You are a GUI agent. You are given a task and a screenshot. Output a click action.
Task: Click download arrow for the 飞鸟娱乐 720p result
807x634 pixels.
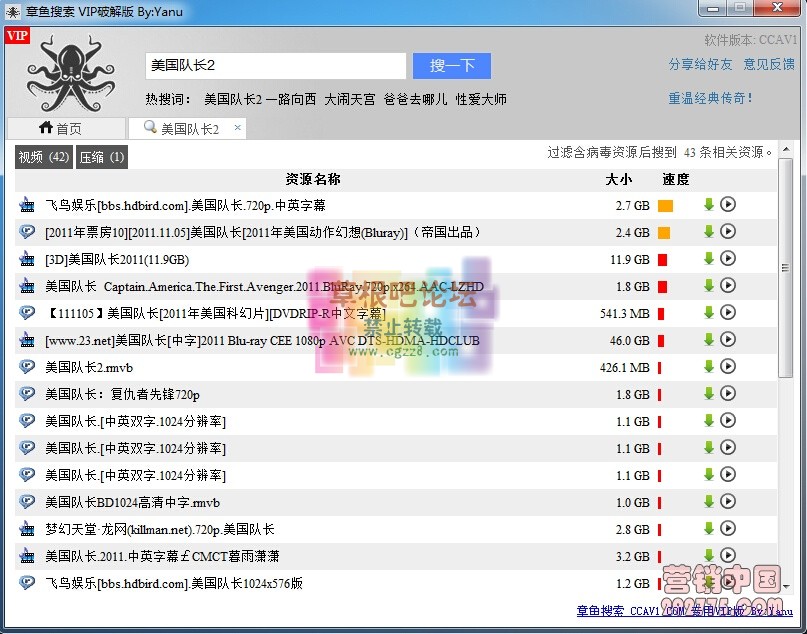click(x=709, y=205)
